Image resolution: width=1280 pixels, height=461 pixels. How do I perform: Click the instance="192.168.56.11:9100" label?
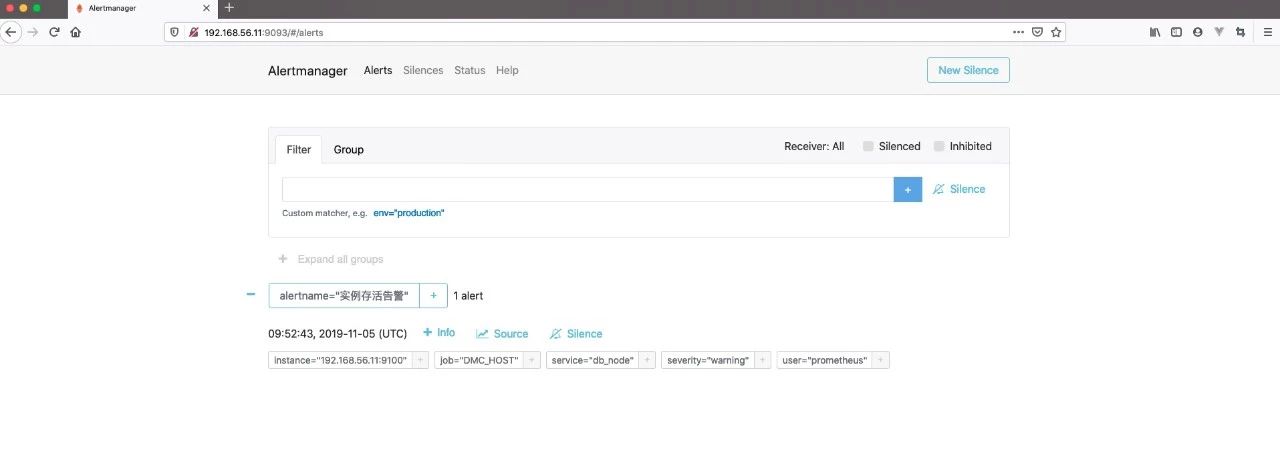point(341,360)
